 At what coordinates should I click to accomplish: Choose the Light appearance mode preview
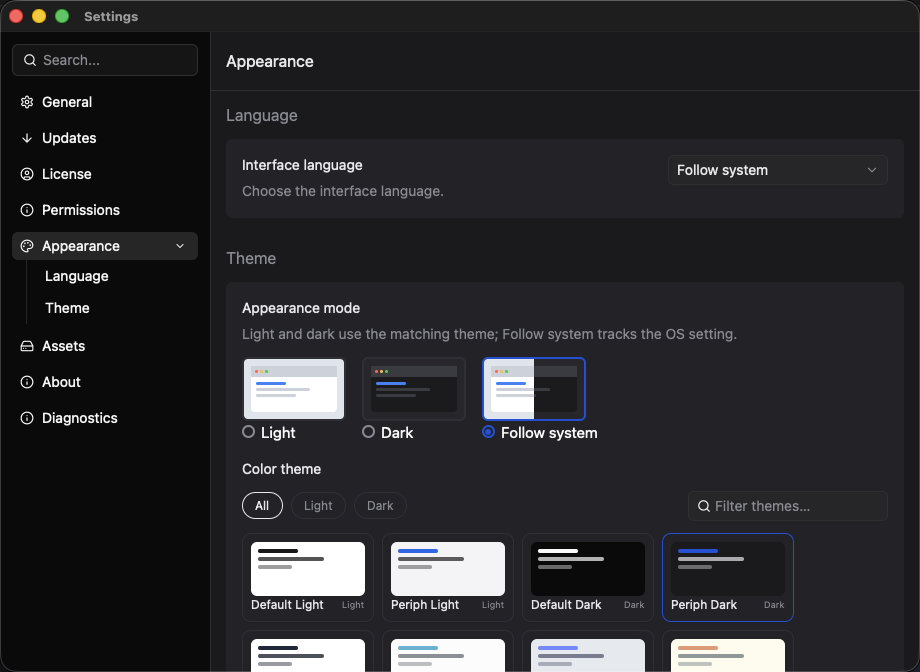[x=294, y=389]
